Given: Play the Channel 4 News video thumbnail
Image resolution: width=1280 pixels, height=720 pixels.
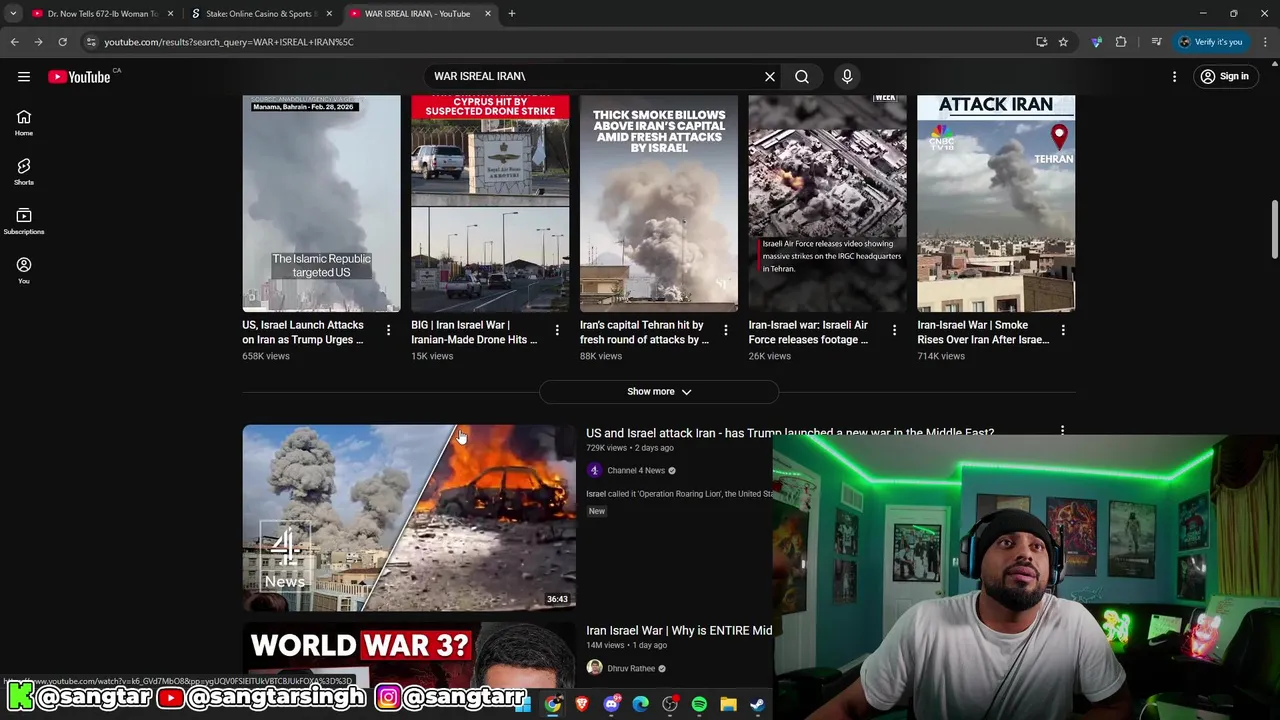Looking at the screenshot, I should 409,517.
